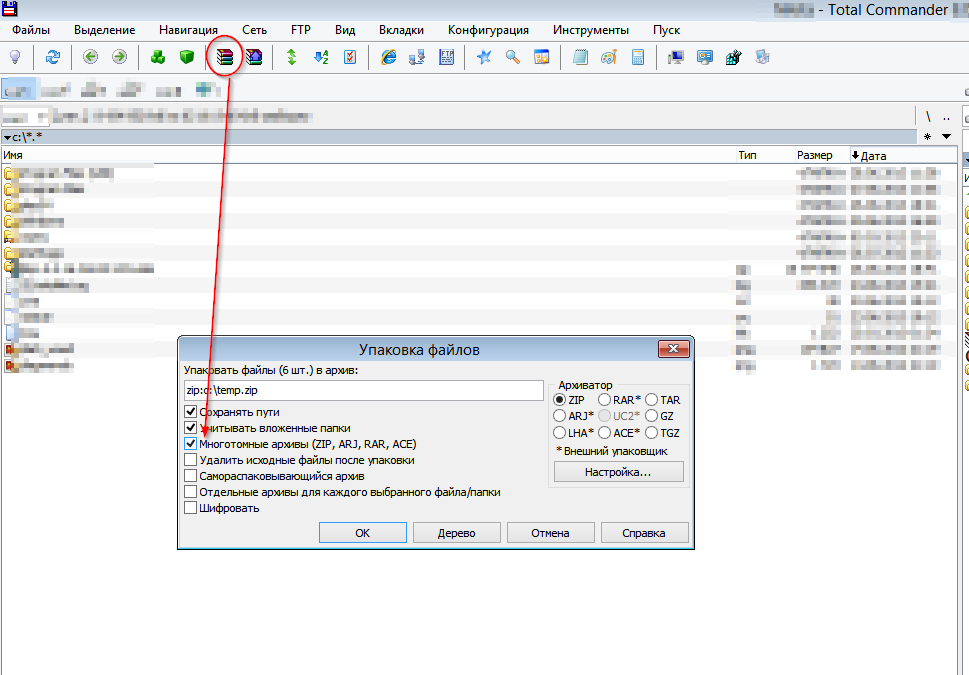Image resolution: width=969 pixels, height=675 pixels.
Task: Open the Конфигурация menu
Action: click(489, 30)
